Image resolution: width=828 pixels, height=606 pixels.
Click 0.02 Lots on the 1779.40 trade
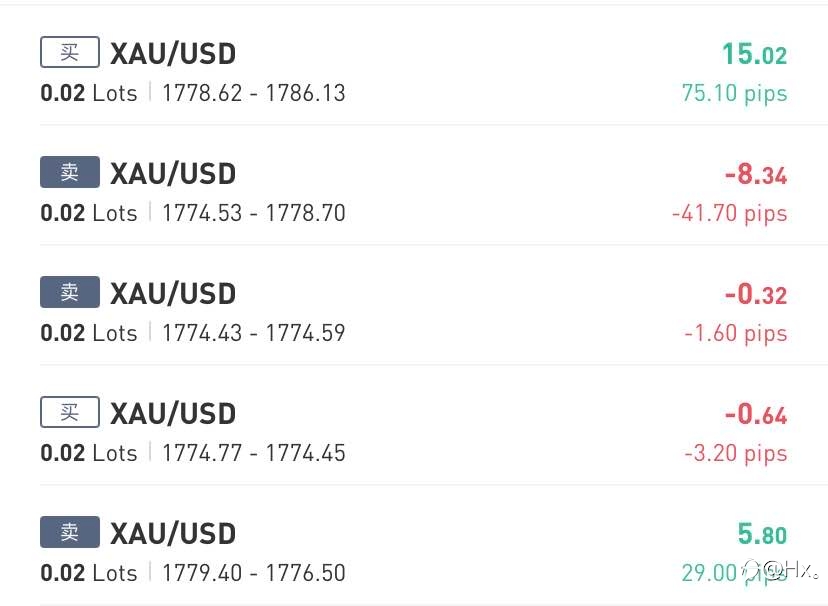tap(89, 573)
